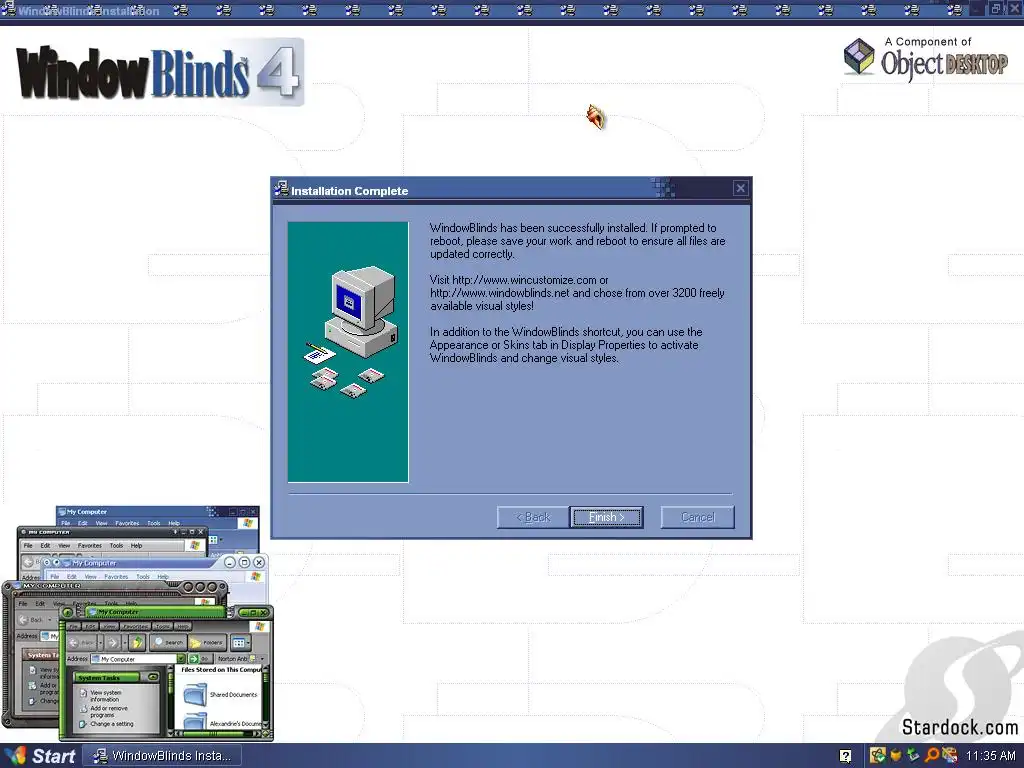Click the Finish button
The image size is (1024, 768).
(606, 517)
